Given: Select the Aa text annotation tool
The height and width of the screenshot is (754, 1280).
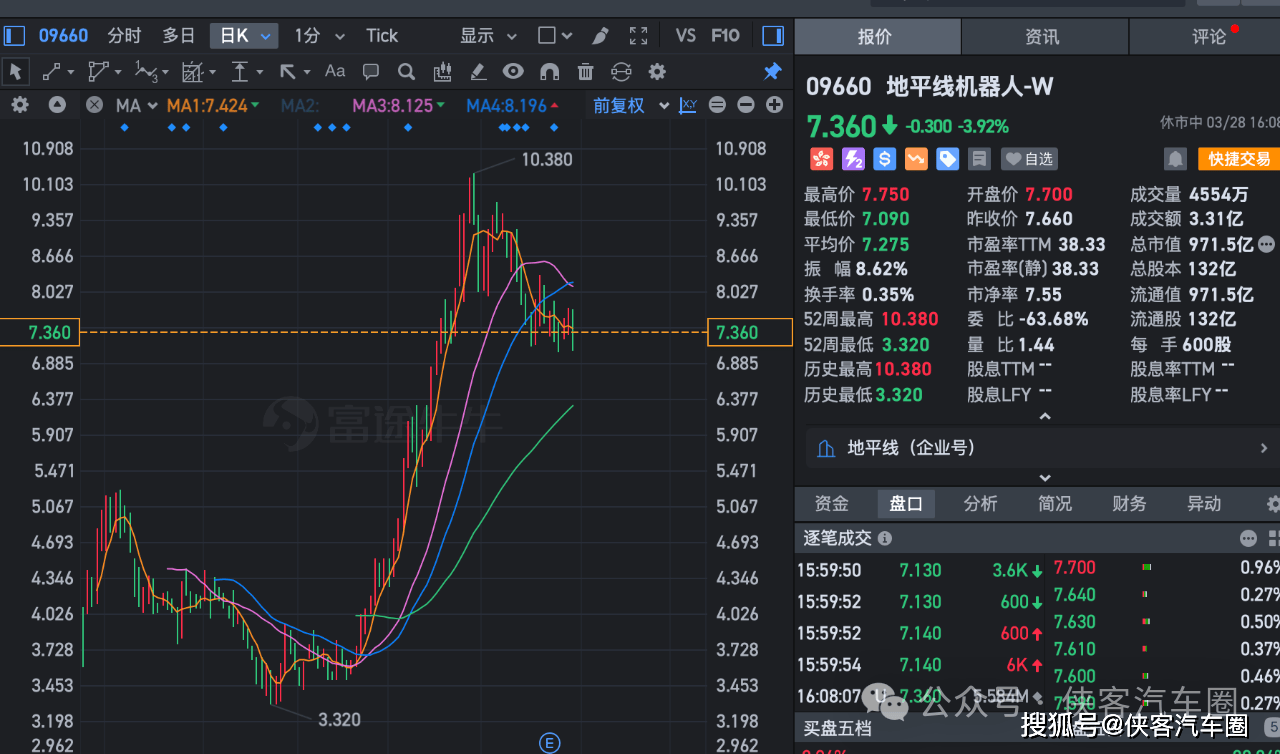Looking at the screenshot, I should click(x=335, y=72).
